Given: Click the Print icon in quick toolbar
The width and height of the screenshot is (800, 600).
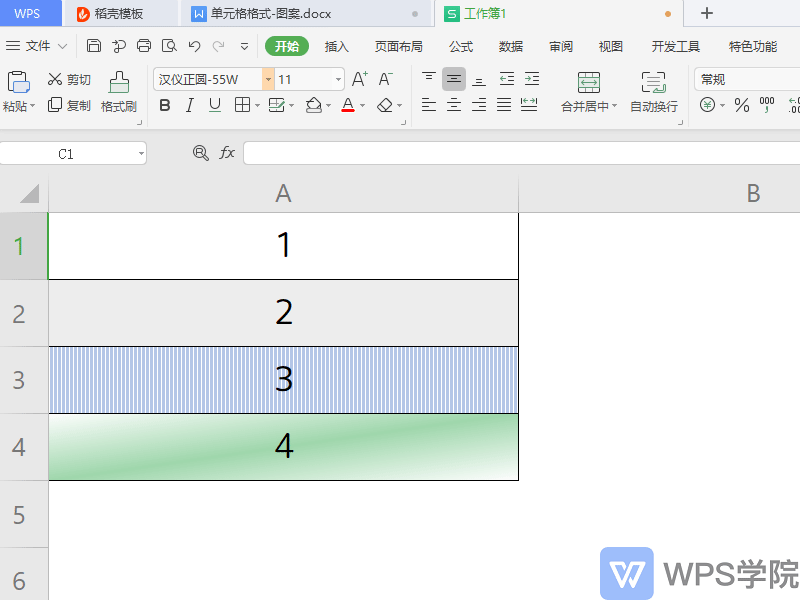Looking at the screenshot, I should pyautogui.click(x=144, y=46).
